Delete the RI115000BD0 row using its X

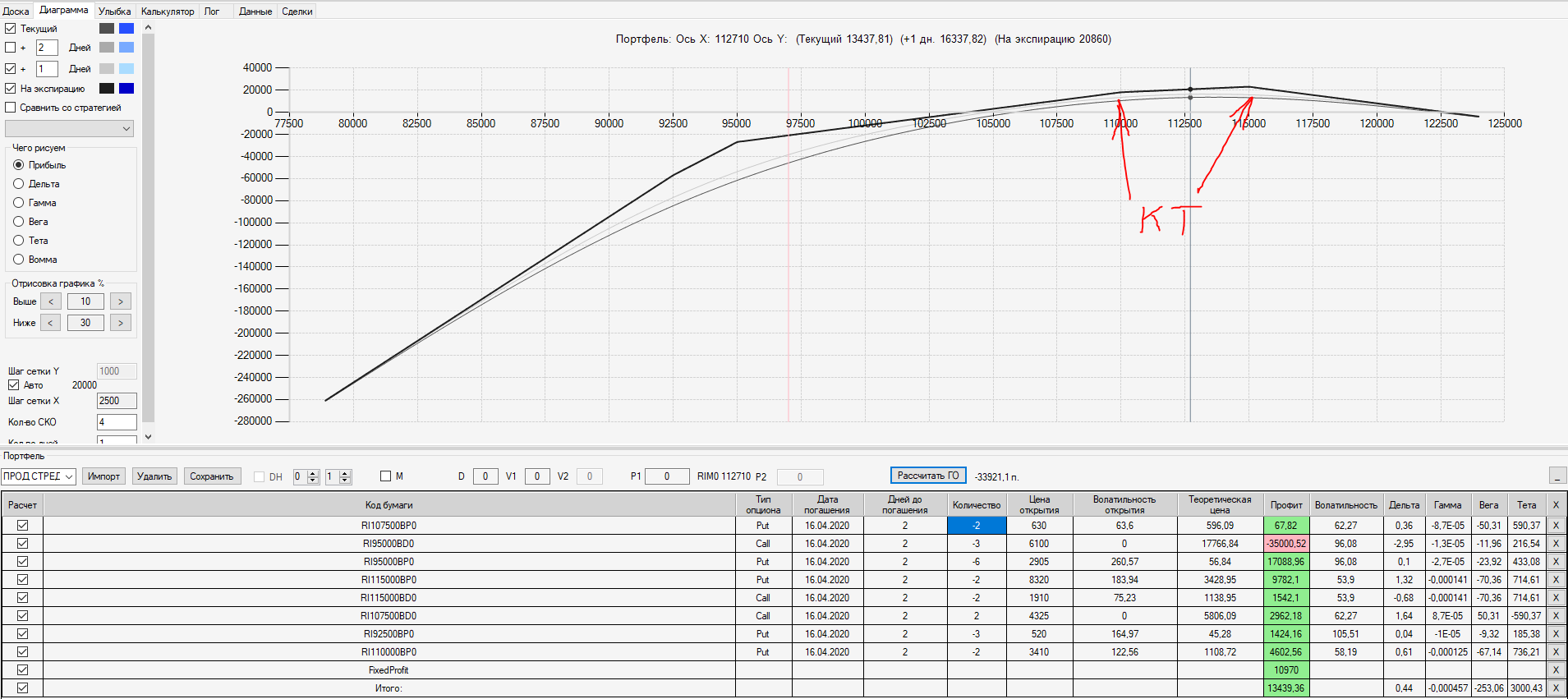[x=1556, y=598]
